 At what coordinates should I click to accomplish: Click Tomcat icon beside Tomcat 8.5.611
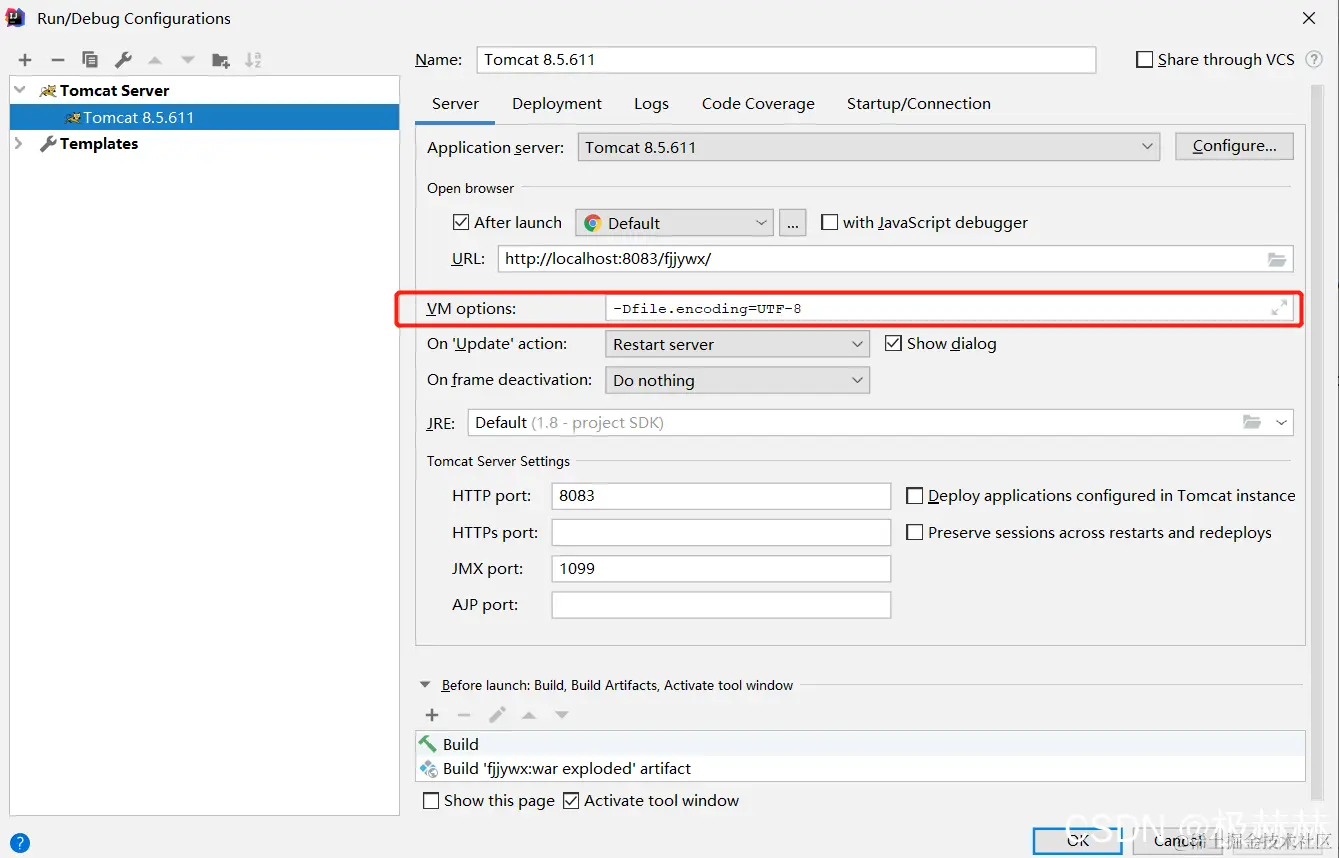pos(73,117)
